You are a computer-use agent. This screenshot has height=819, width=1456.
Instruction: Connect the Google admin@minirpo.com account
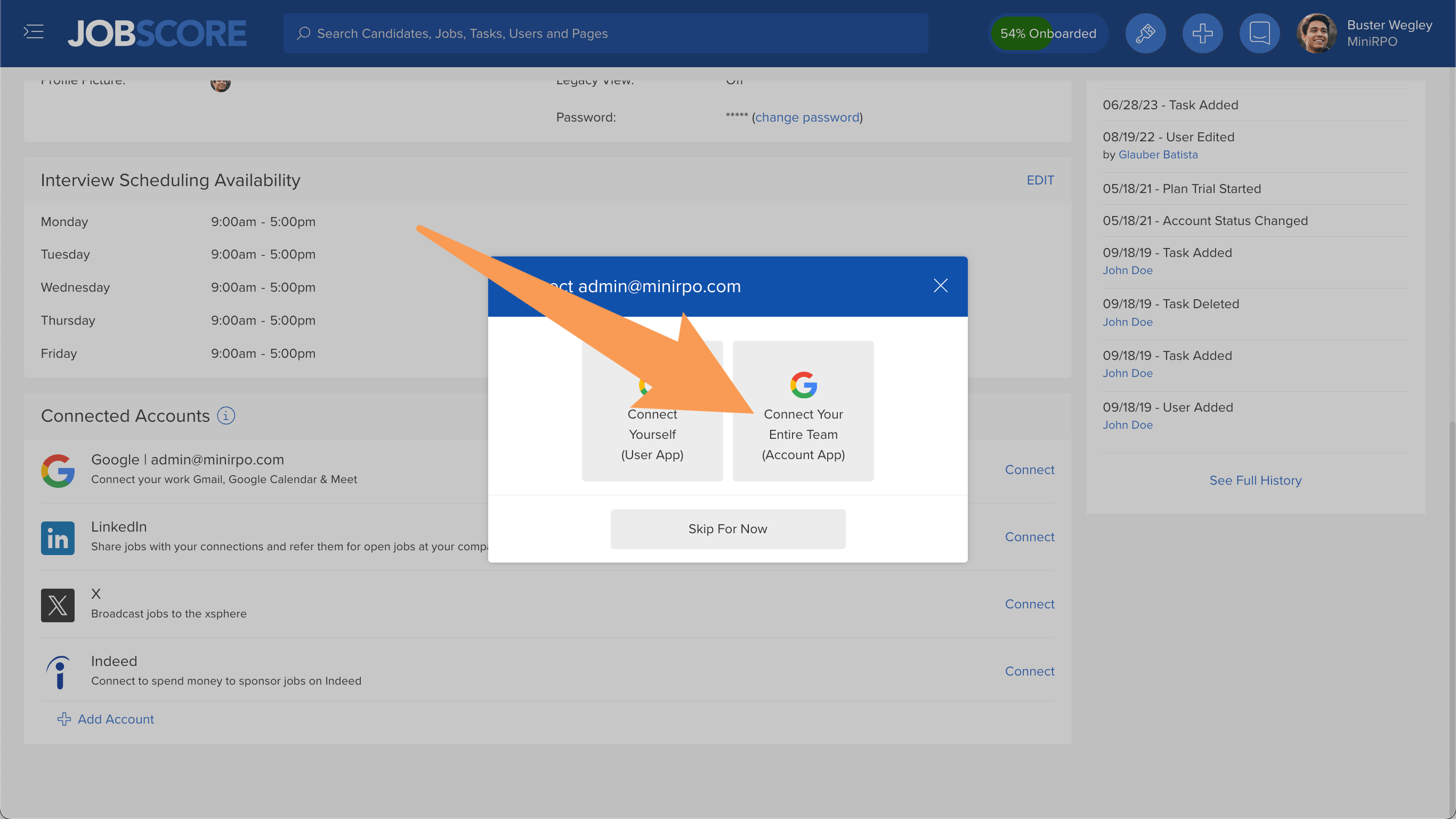(x=1029, y=469)
